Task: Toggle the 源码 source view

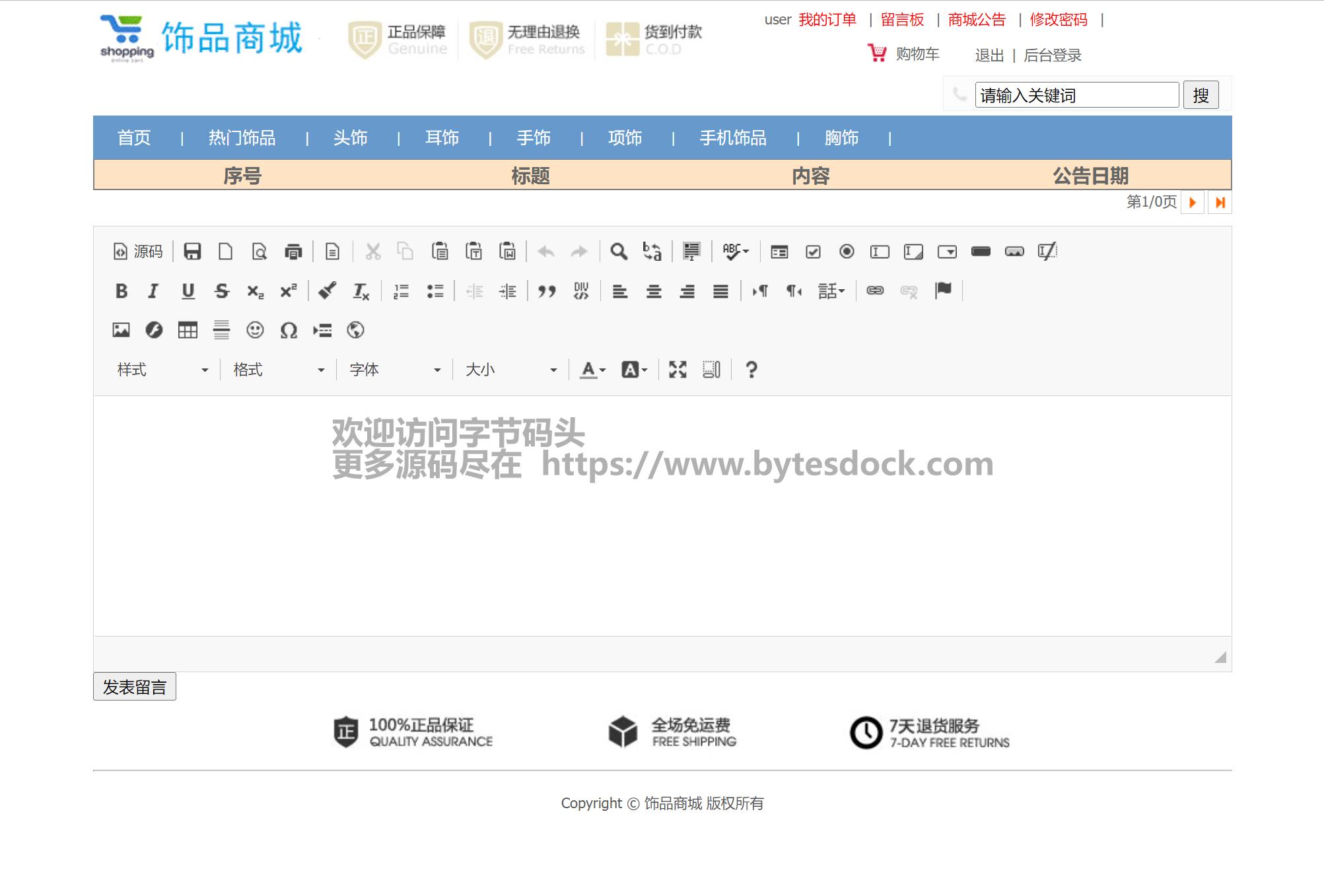Action: pos(139,252)
